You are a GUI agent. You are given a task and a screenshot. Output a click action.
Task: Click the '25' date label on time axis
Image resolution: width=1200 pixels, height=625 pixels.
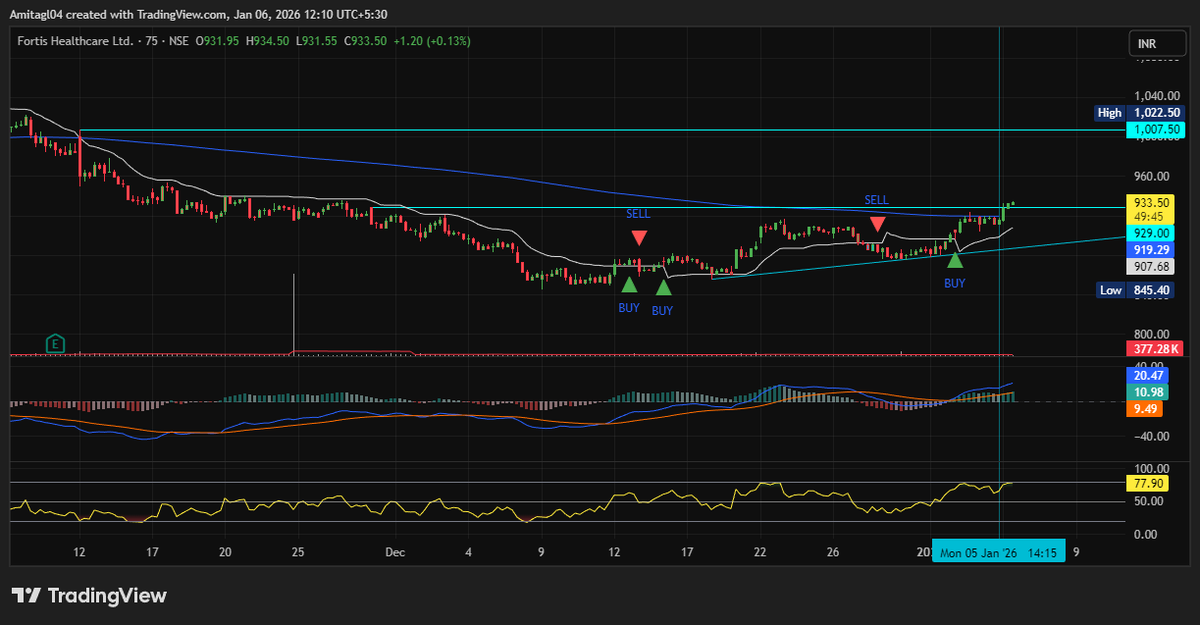298,551
